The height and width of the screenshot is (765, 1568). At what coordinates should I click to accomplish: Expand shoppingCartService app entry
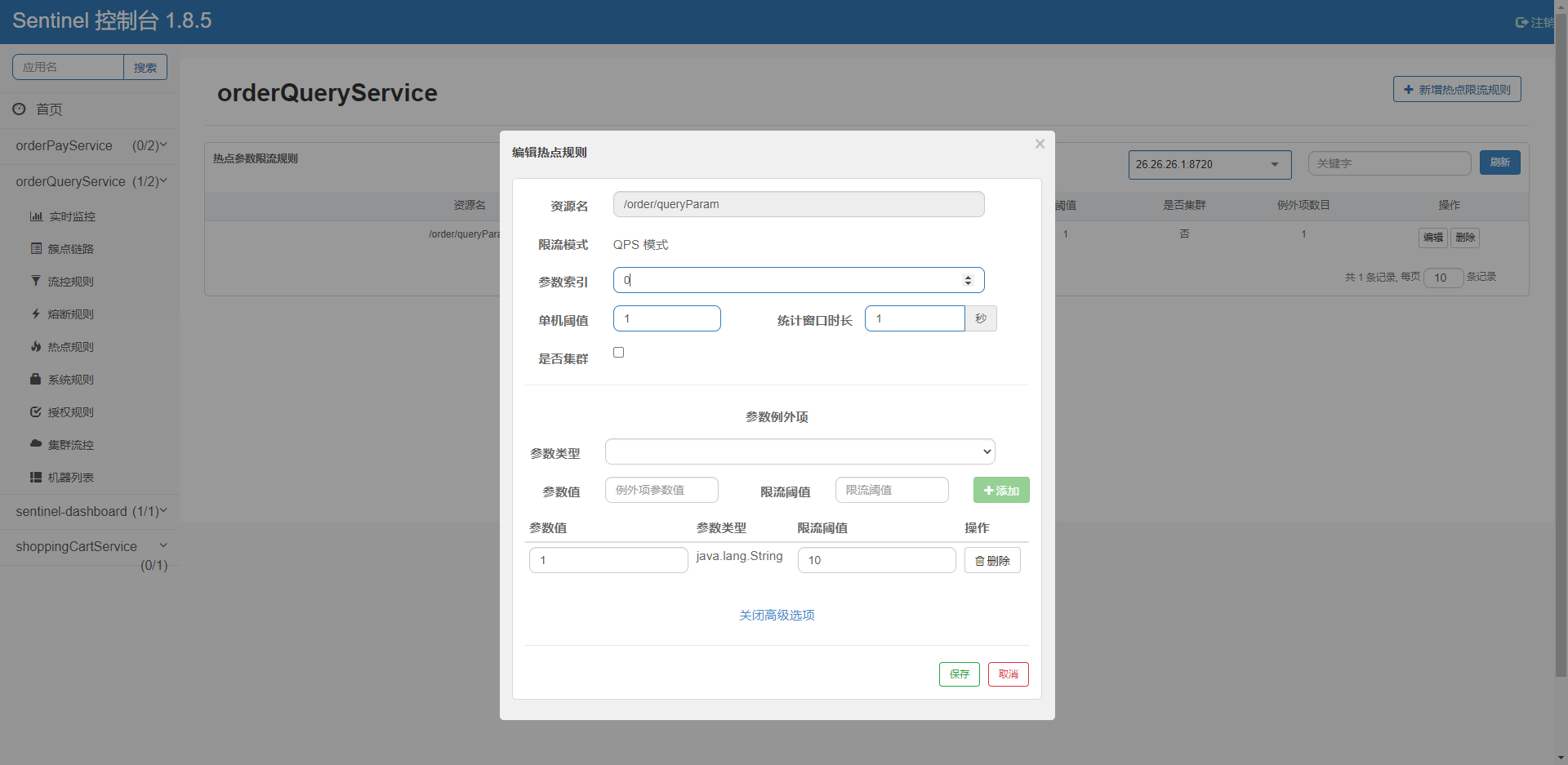pyautogui.click(x=90, y=555)
